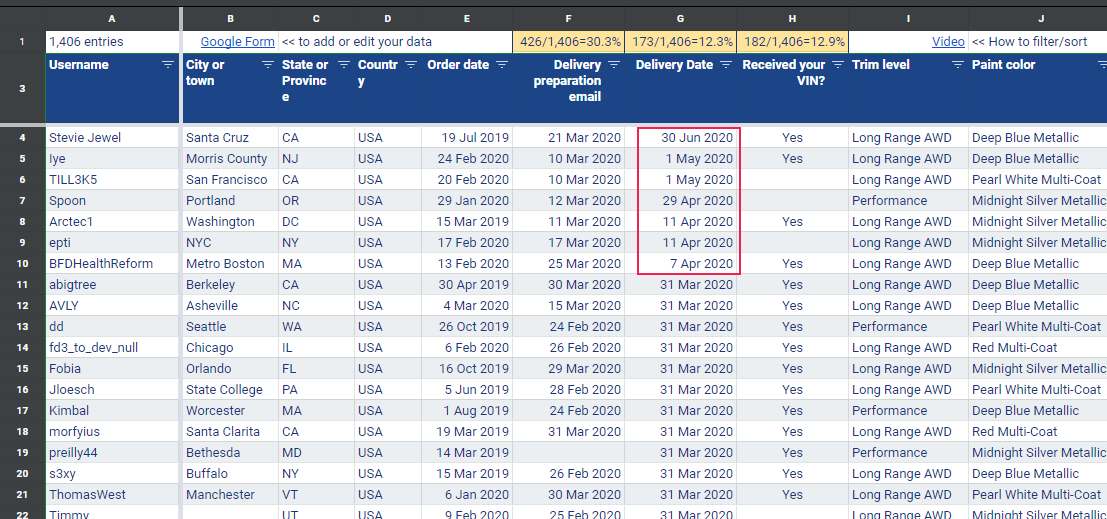Select row 15 header
This screenshot has height=519, width=1107.
coord(22,369)
